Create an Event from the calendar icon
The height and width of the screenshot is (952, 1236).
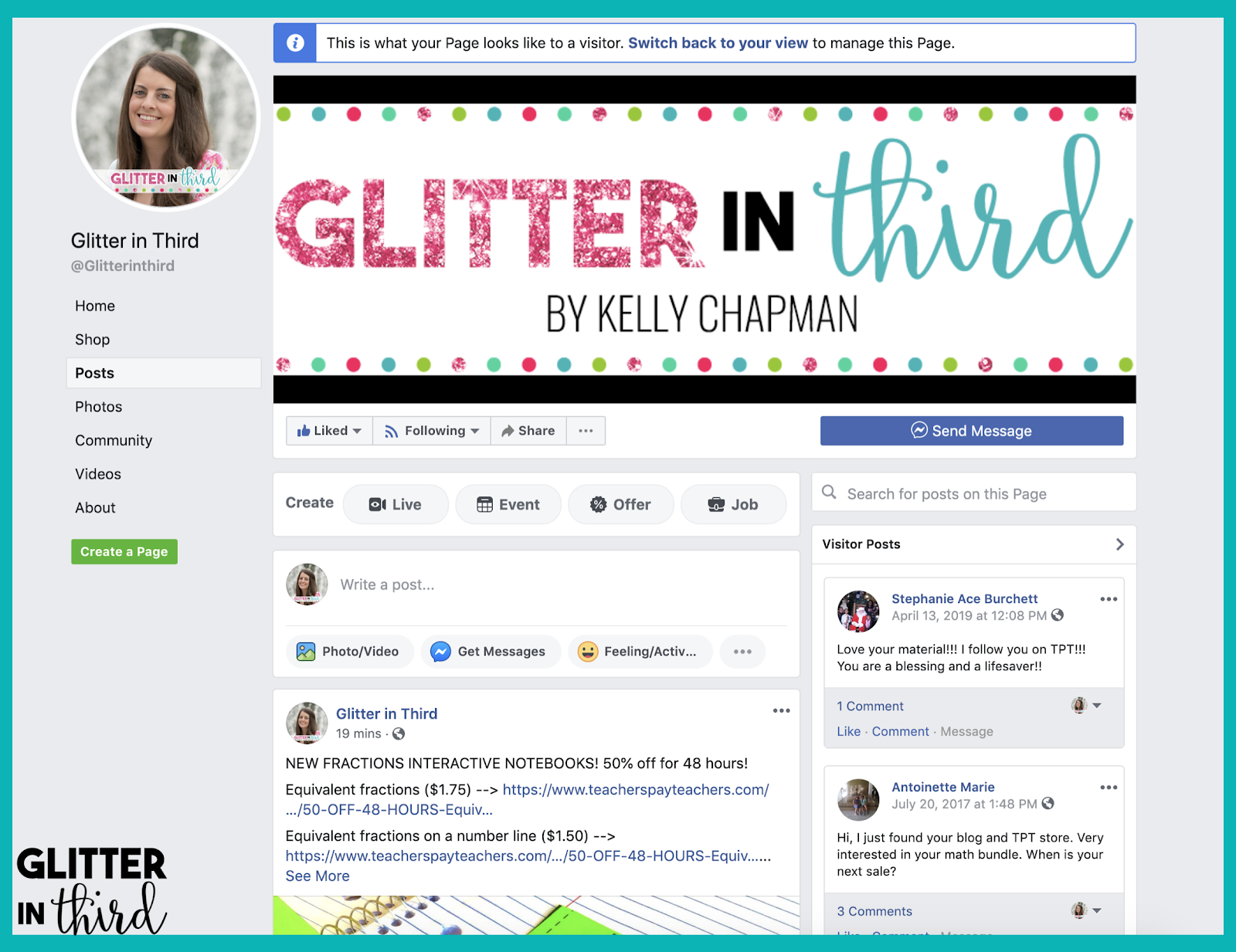click(x=508, y=504)
